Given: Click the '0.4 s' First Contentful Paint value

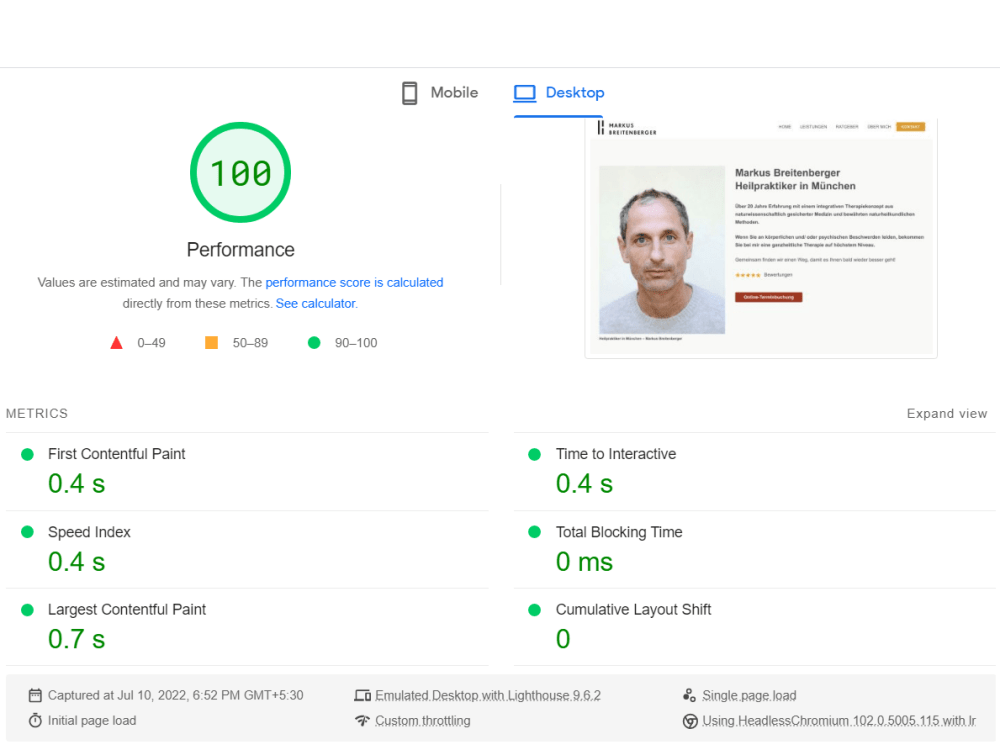Looking at the screenshot, I should [x=77, y=484].
